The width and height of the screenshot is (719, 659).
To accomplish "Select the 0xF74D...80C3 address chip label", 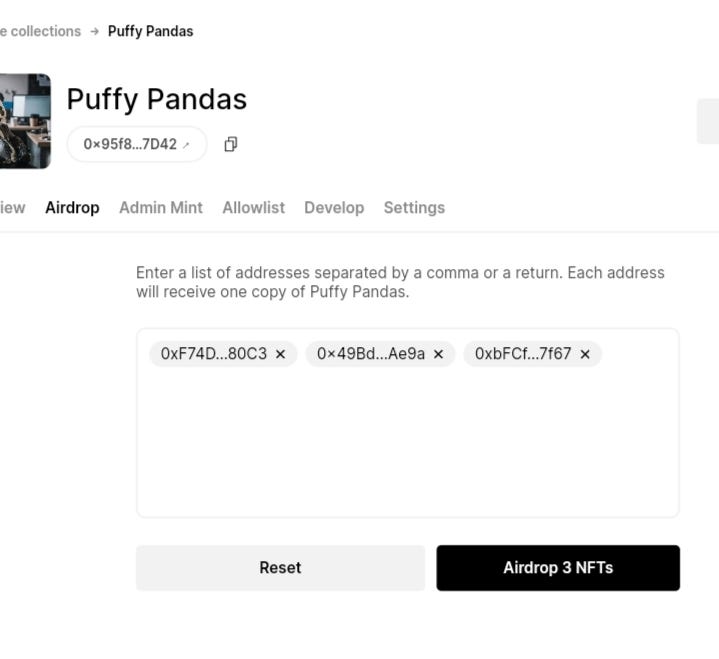I will tap(214, 354).
